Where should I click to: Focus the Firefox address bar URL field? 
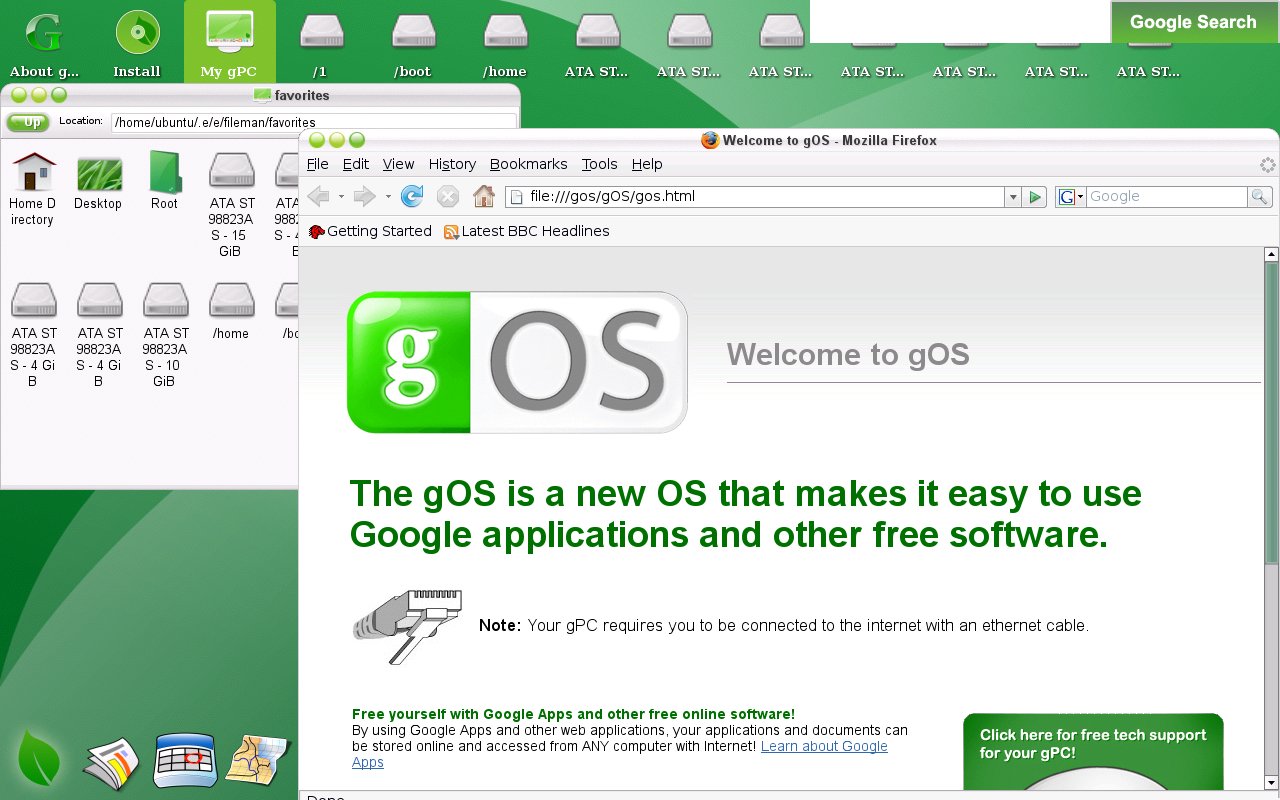[x=755, y=197]
